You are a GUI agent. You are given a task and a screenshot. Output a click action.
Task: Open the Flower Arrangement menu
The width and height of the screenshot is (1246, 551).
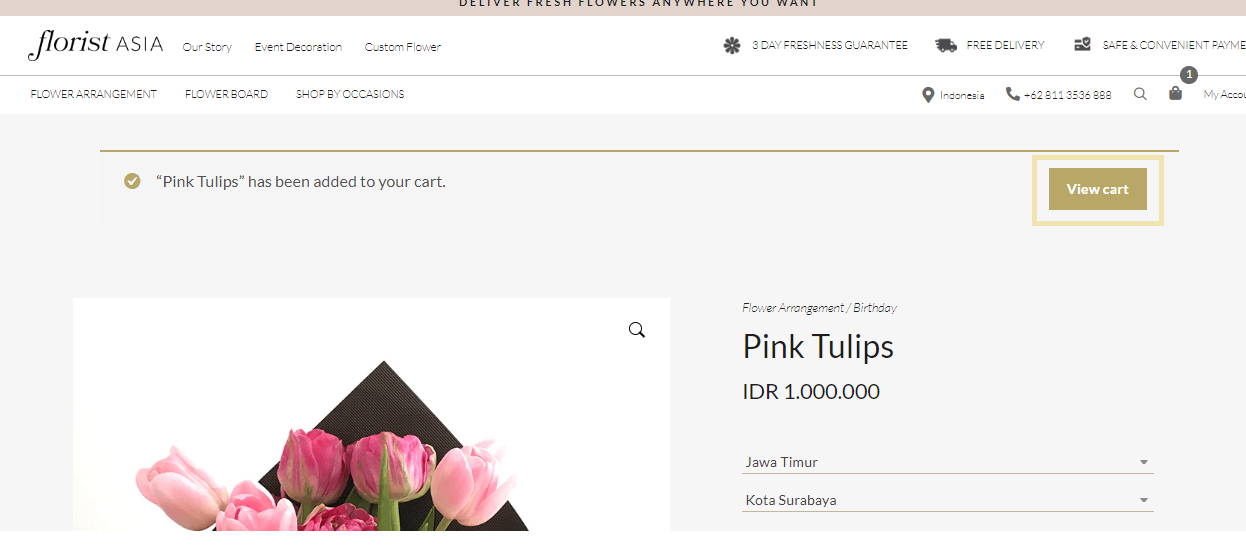click(94, 94)
